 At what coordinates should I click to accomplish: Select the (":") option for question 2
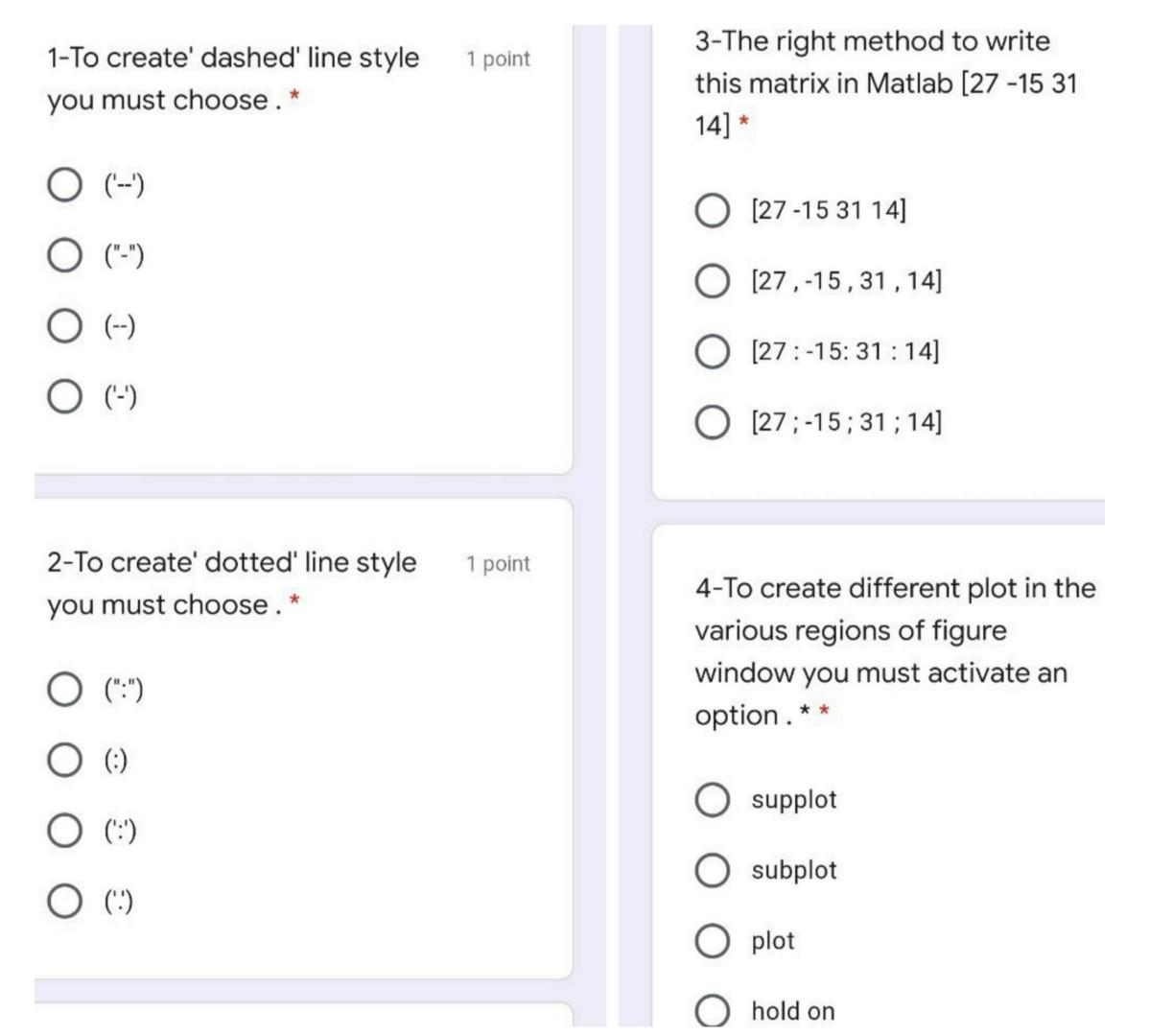(64, 687)
